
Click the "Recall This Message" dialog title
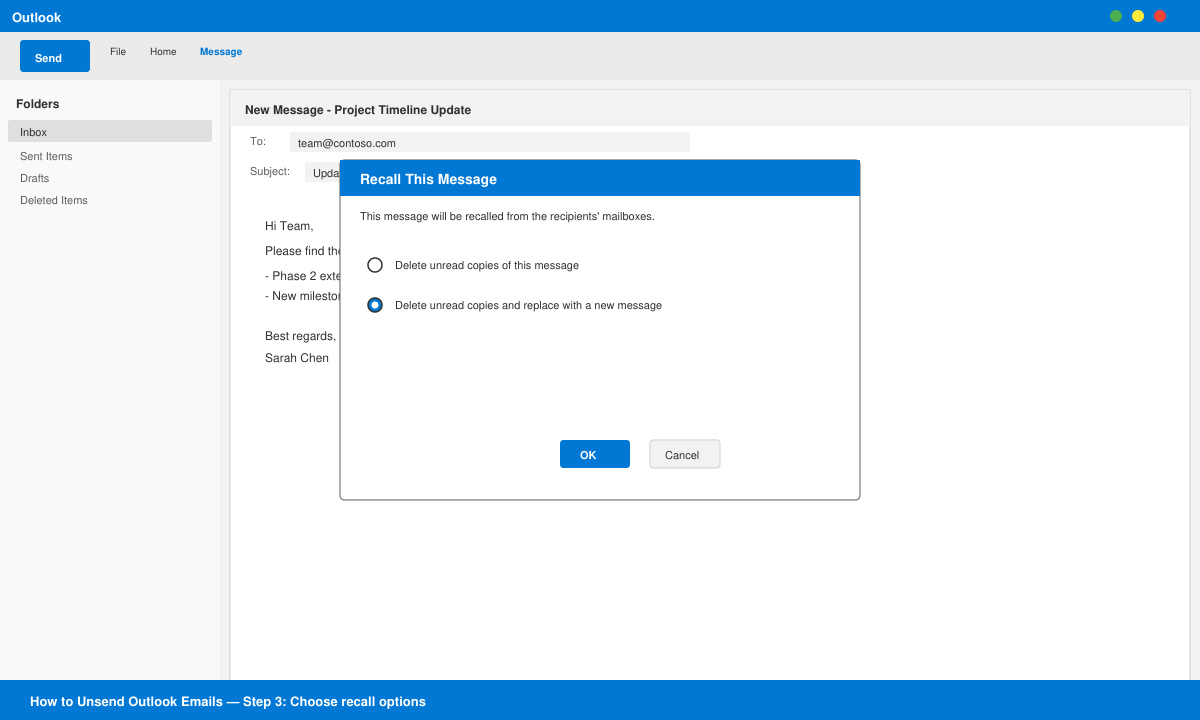pos(428,179)
